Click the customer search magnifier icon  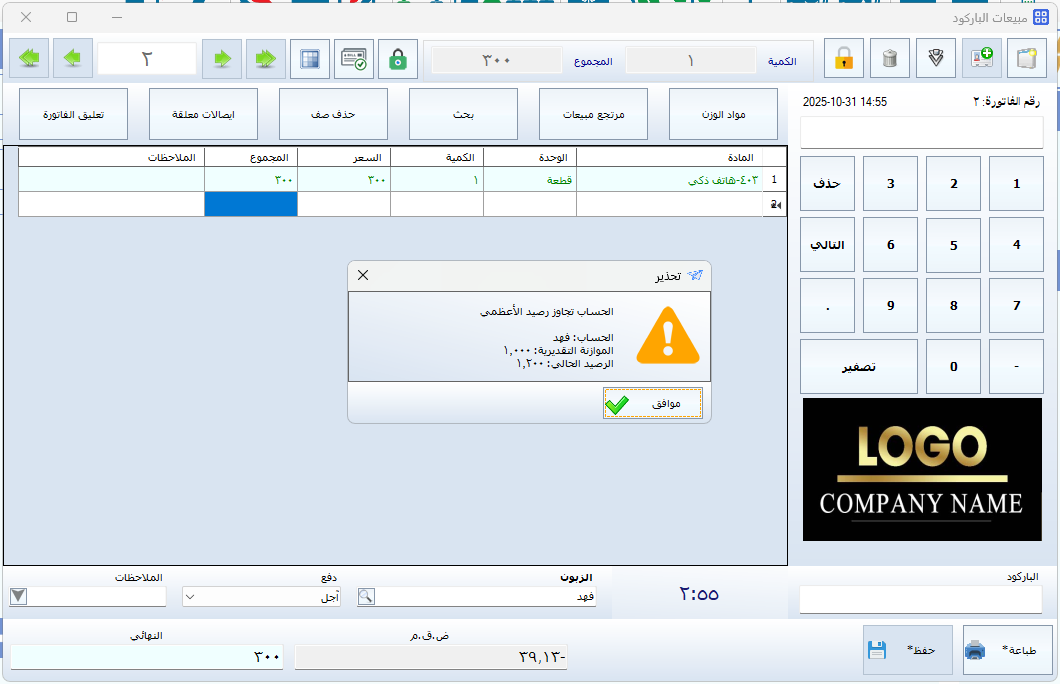tap(367, 597)
